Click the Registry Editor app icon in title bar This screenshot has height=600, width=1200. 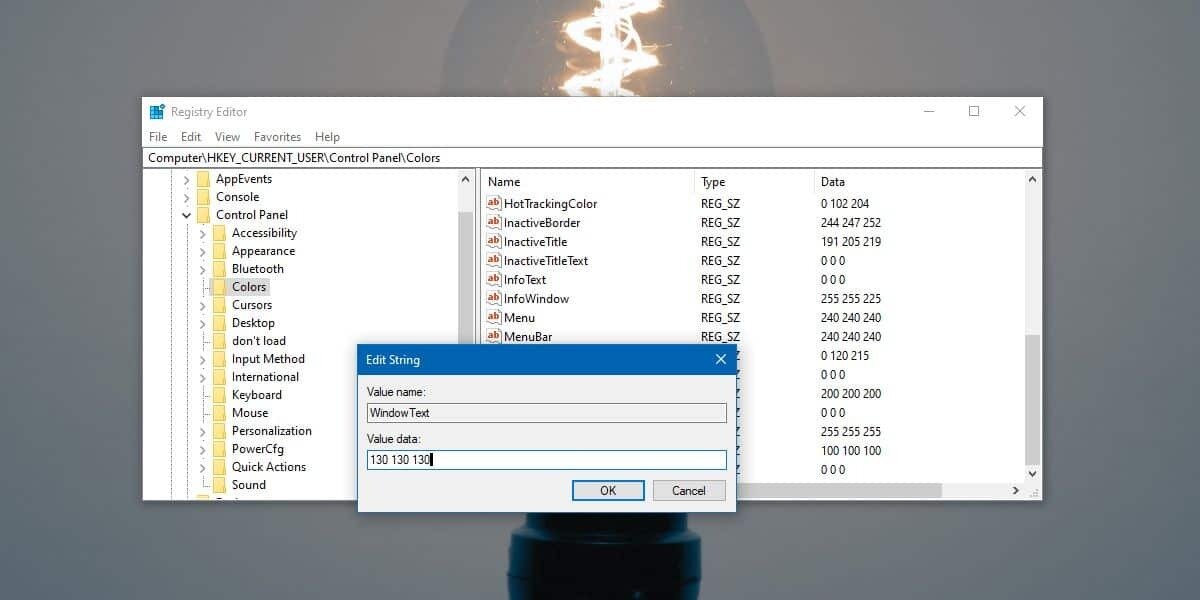pyautogui.click(x=157, y=112)
